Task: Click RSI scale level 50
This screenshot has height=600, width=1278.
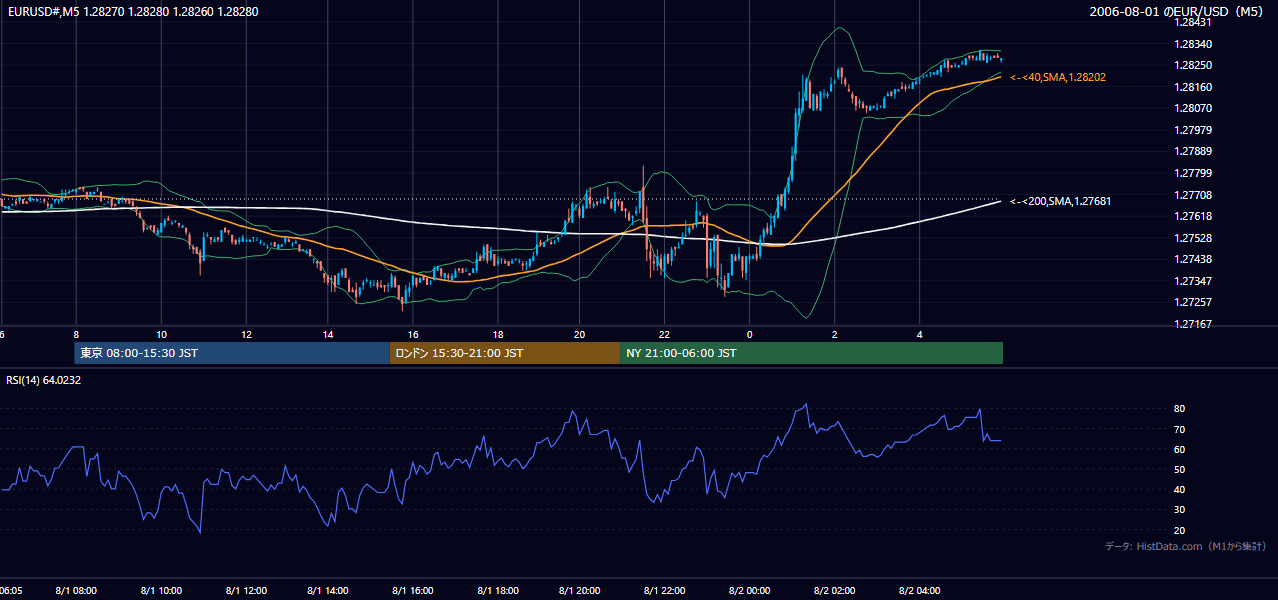Action: pyautogui.click(x=1180, y=469)
